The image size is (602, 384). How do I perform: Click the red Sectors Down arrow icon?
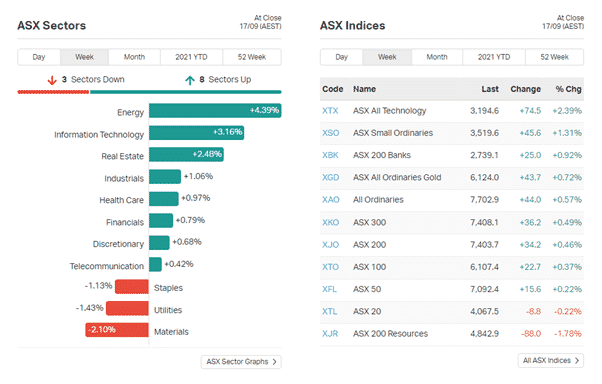pos(52,80)
